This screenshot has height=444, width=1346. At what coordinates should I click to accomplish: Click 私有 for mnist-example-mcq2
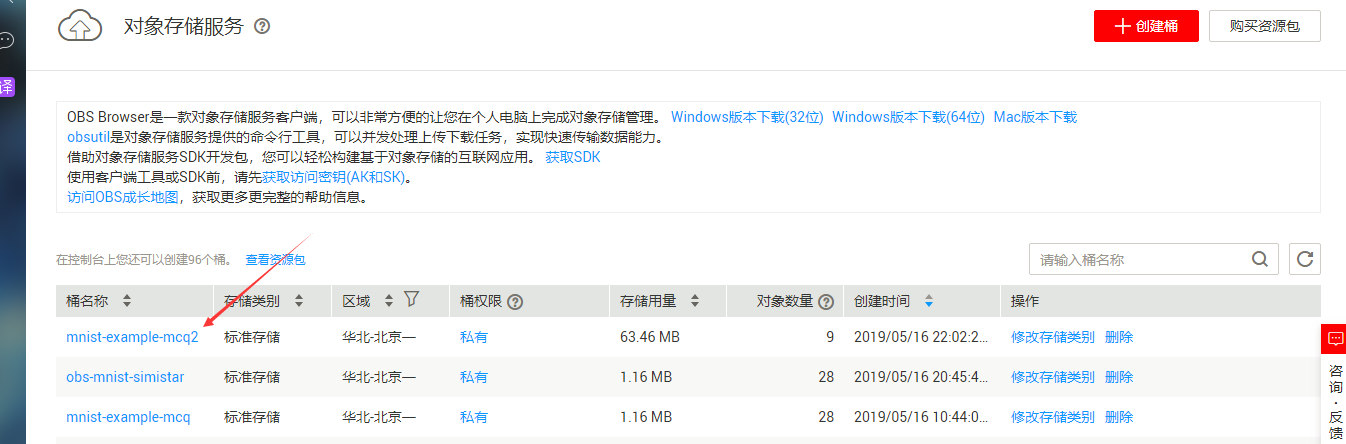point(474,337)
